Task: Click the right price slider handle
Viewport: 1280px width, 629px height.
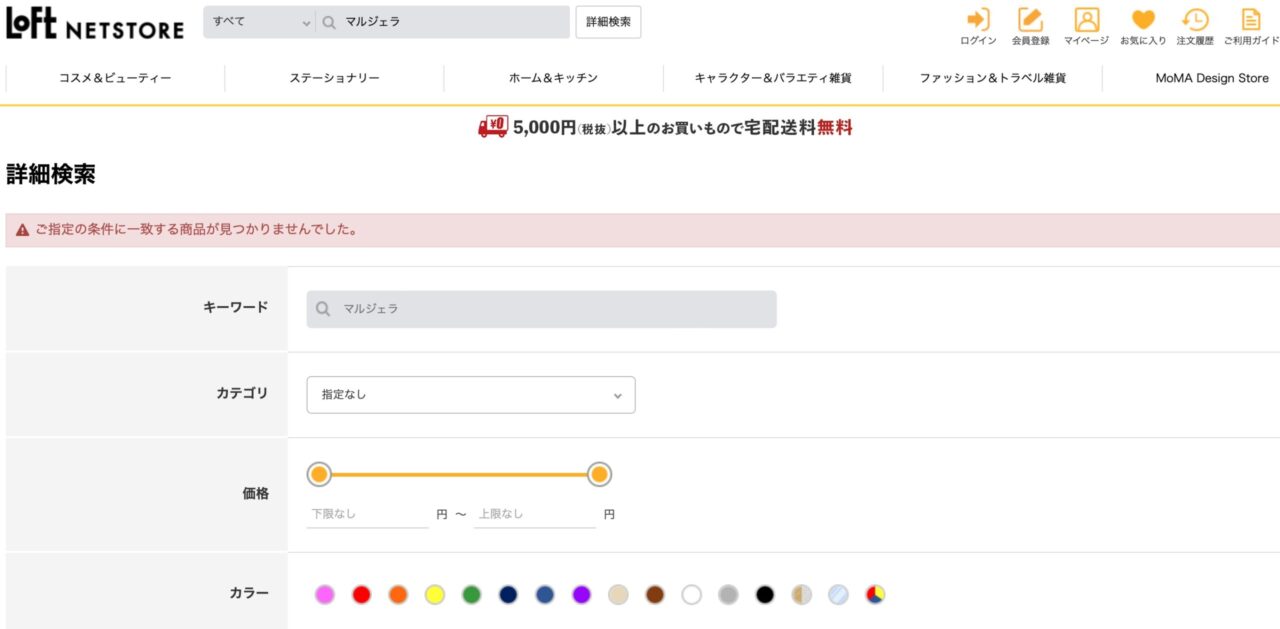Action: click(599, 474)
